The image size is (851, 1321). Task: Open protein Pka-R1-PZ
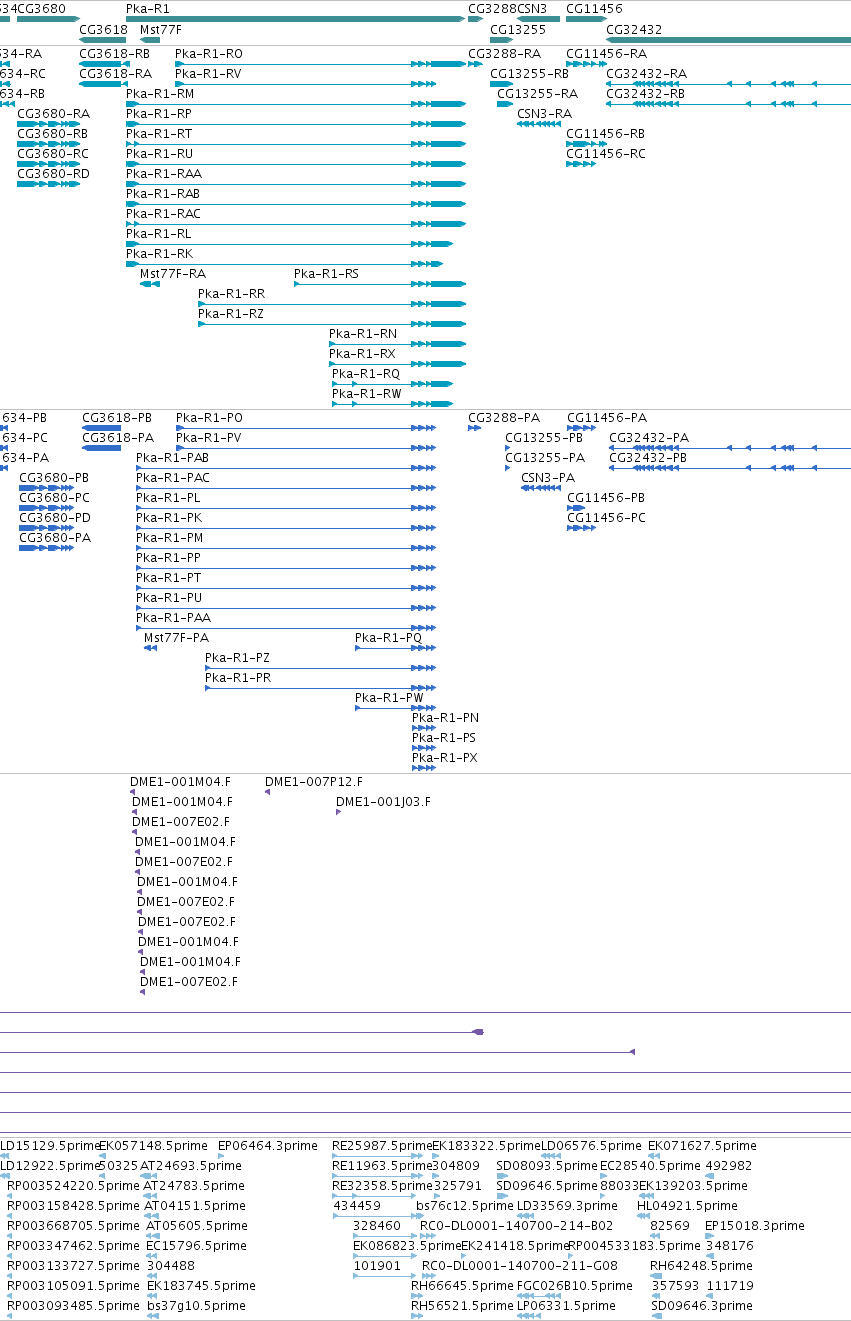point(238,658)
